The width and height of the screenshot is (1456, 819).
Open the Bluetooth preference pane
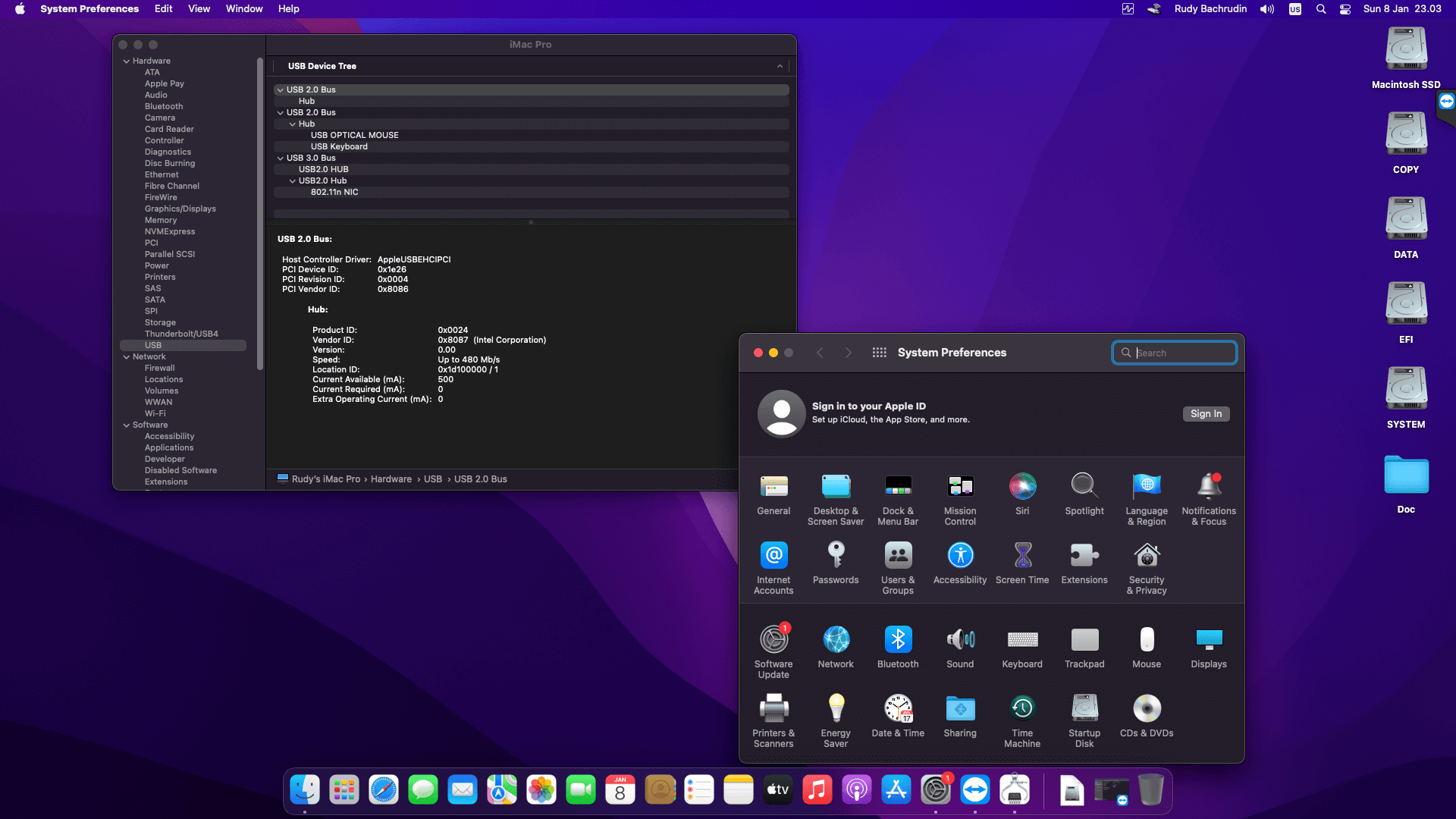[898, 640]
